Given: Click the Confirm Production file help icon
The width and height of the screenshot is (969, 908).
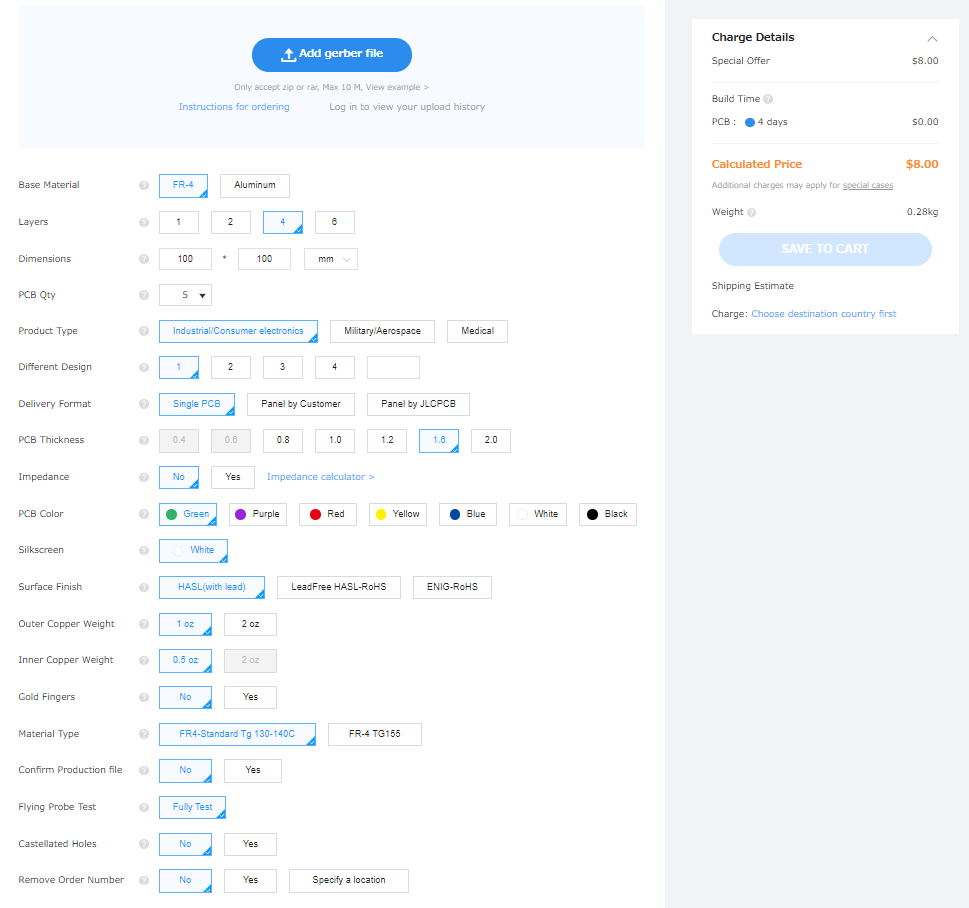Looking at the screenshot, I should tap(144, 771).
